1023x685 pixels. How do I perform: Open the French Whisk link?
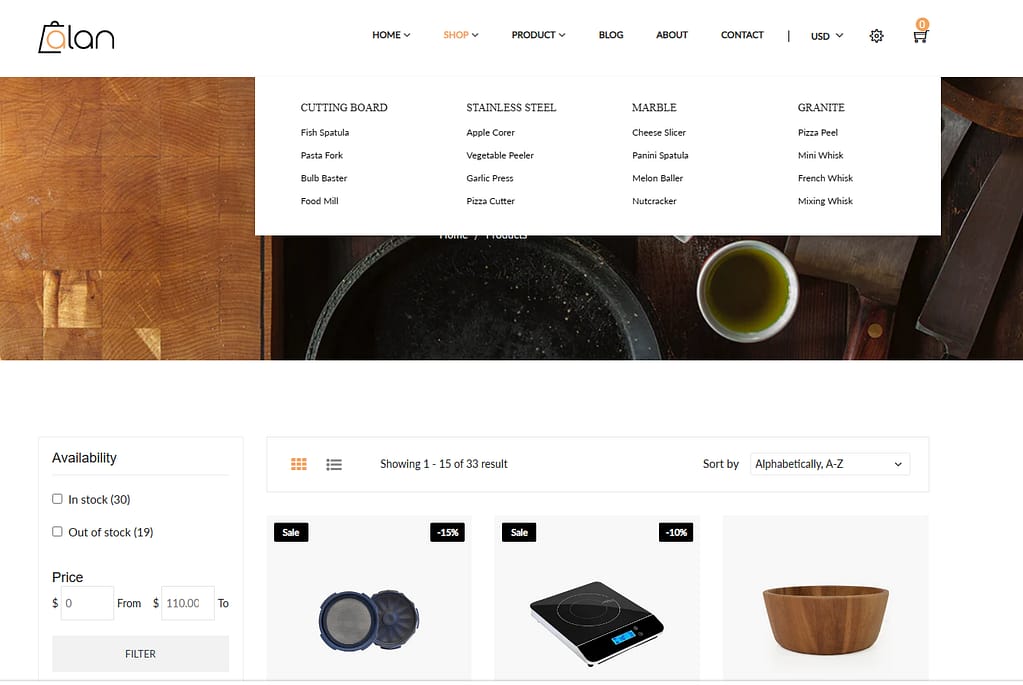click(x=825, y=178)
